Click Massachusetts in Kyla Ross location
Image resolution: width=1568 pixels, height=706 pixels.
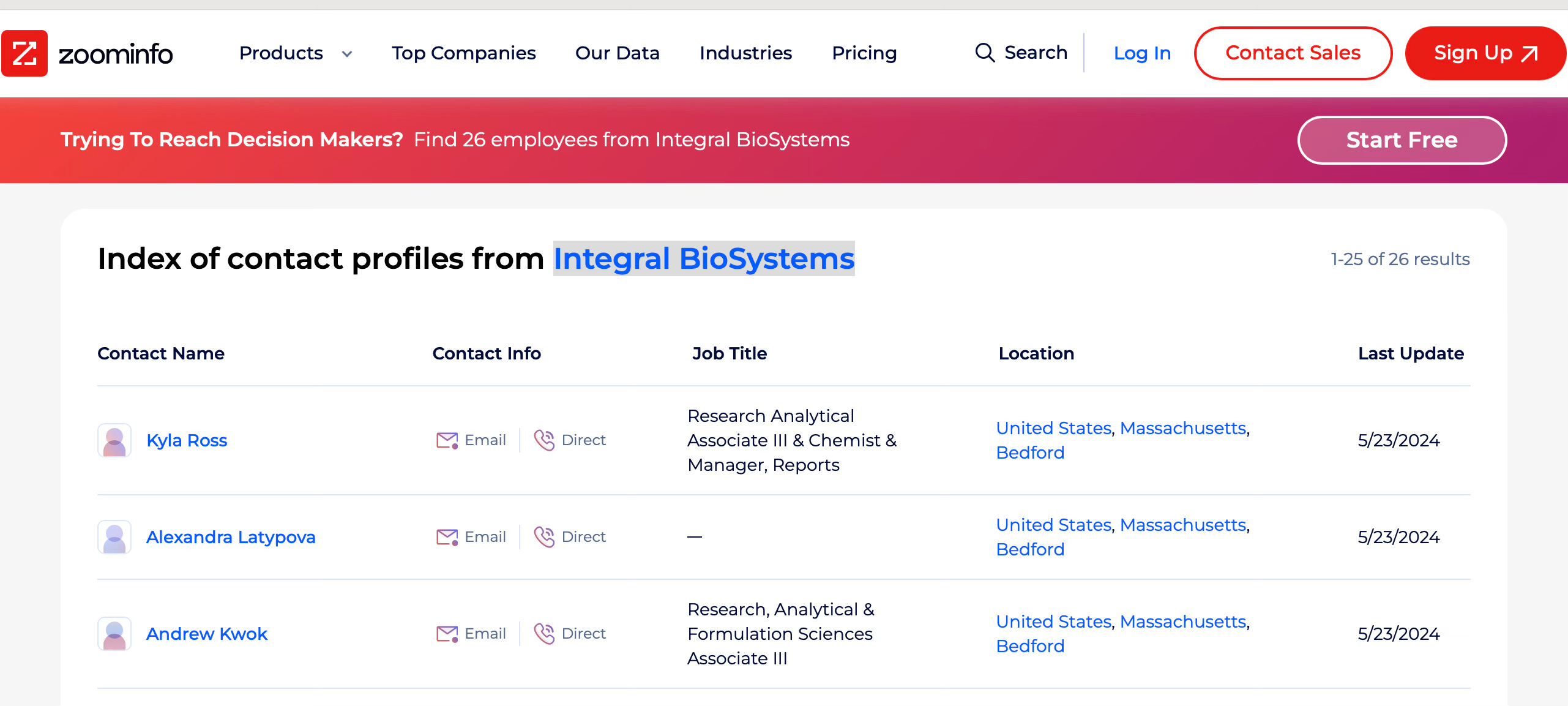(x=1183, y=428)
